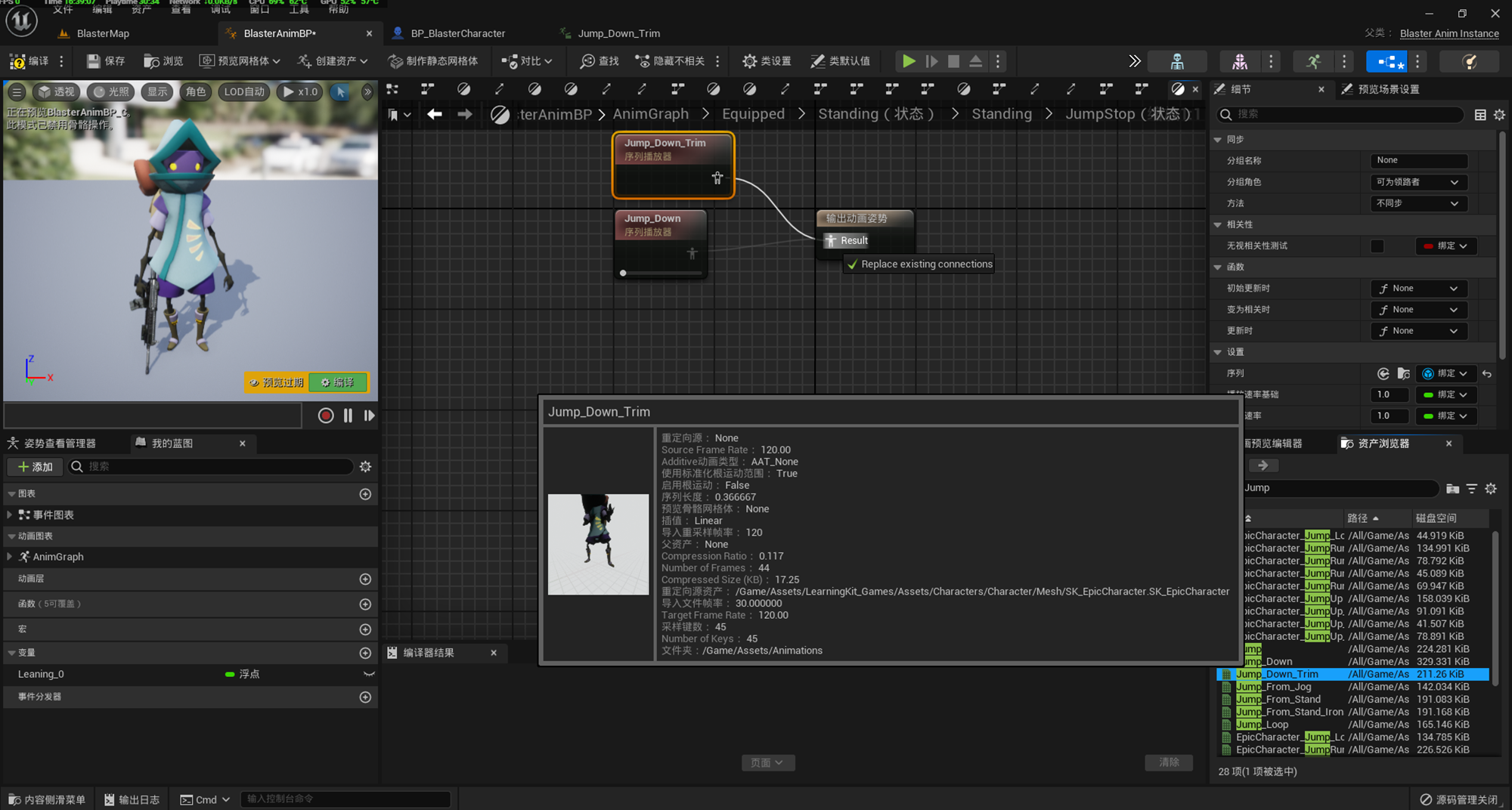
Task: Click green Compile (编译) button in viewport
Action: pyautogui.click(x=338, y=382)
